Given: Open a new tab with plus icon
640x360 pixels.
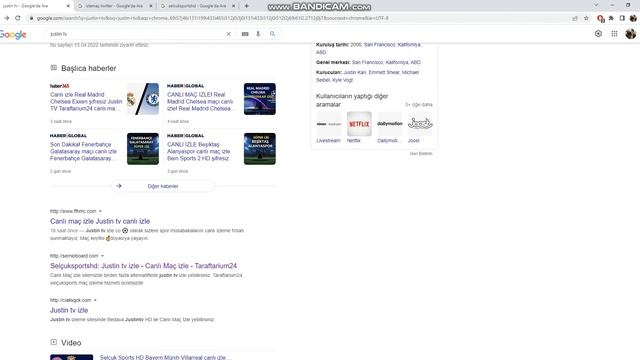Looking at the screenshot, I should tap(247, 6).
